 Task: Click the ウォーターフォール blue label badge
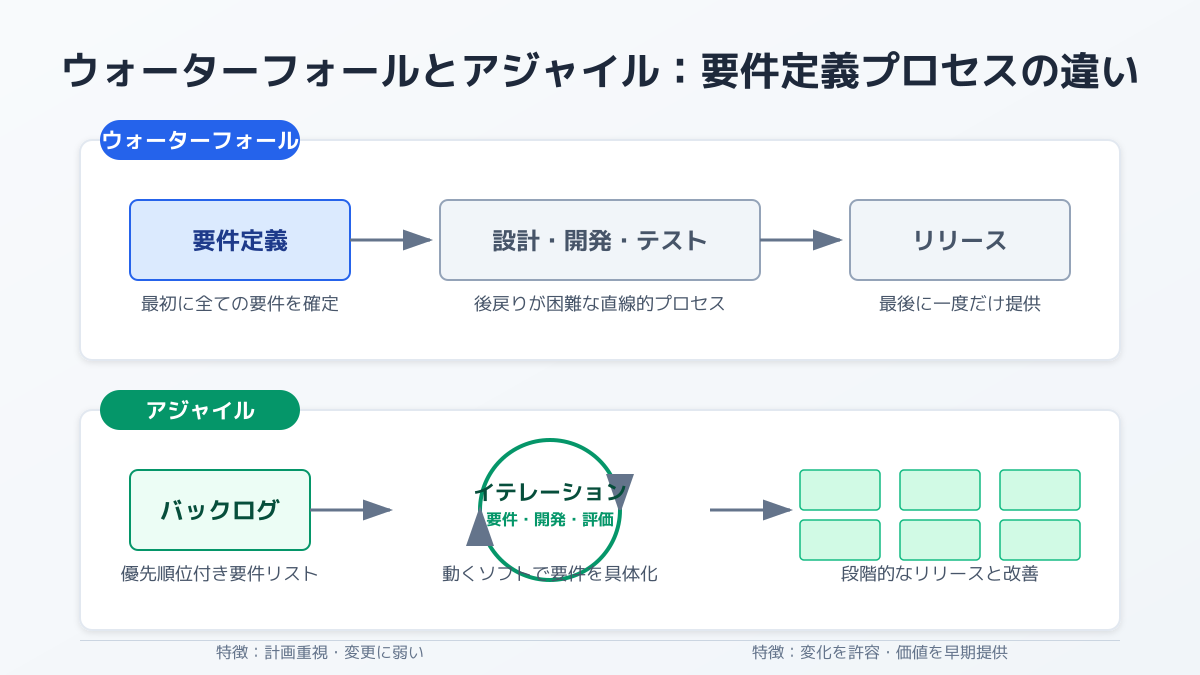200,140
